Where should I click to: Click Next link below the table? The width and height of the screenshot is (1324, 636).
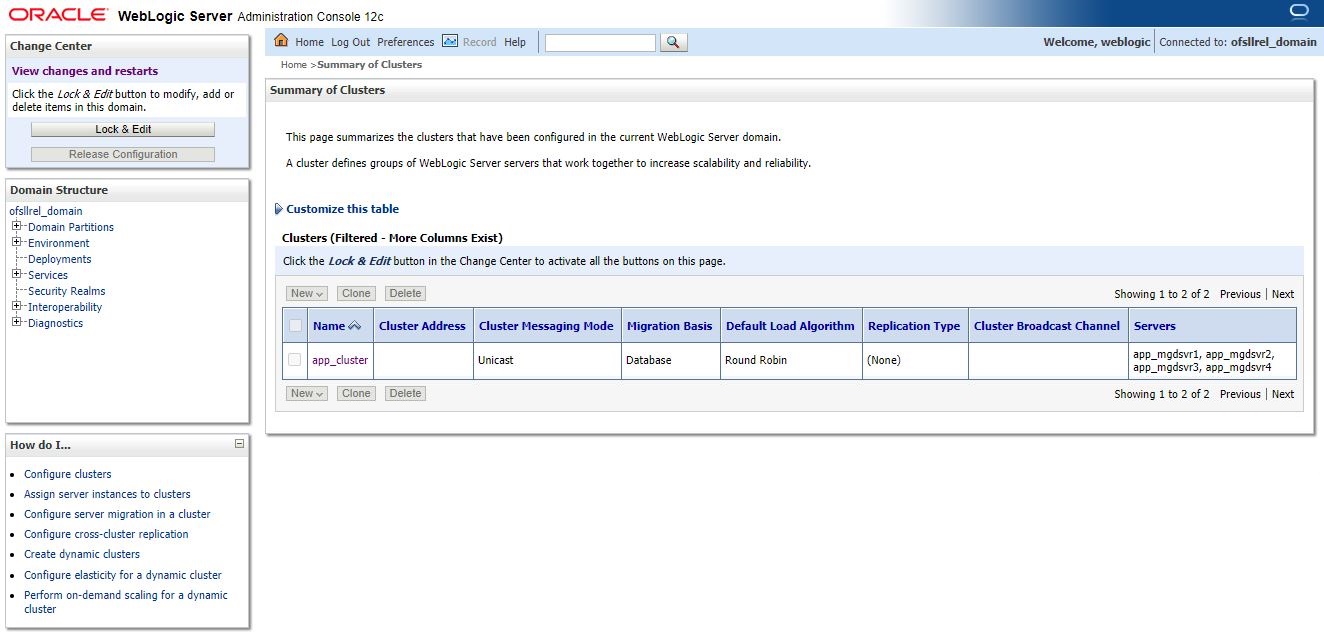pyautogui.click(x=1283, y=394)
